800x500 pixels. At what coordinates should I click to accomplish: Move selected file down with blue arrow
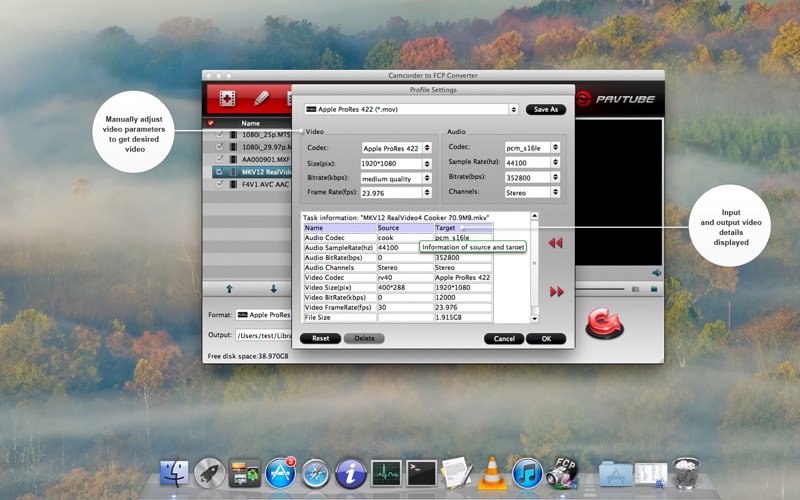[x=273, y=289]
